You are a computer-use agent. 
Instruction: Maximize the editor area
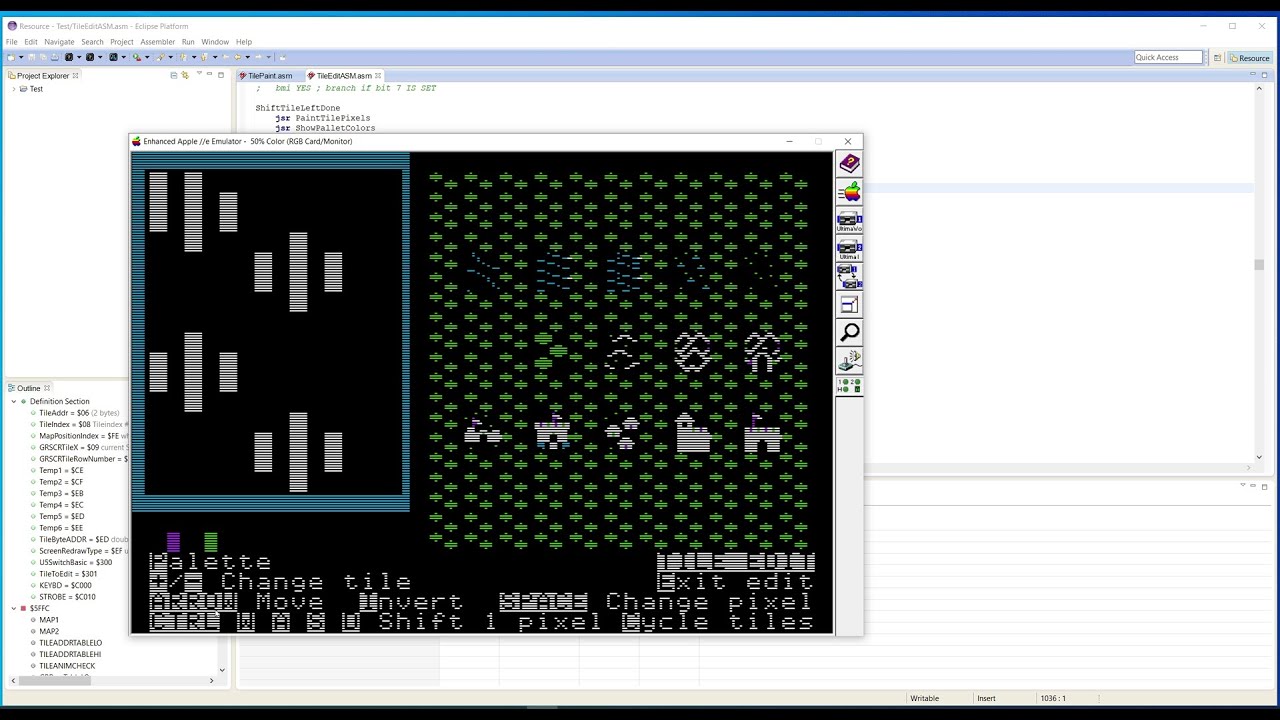(1263, 76)
